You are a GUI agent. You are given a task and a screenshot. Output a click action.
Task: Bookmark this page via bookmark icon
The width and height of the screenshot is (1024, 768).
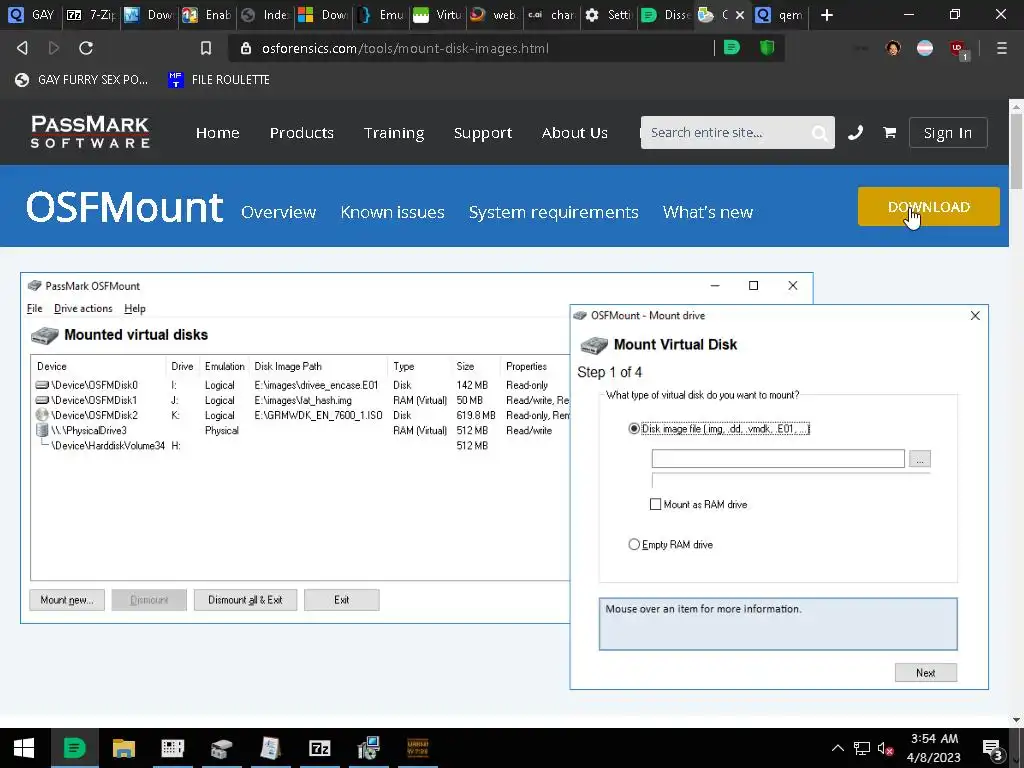(206, 48)
